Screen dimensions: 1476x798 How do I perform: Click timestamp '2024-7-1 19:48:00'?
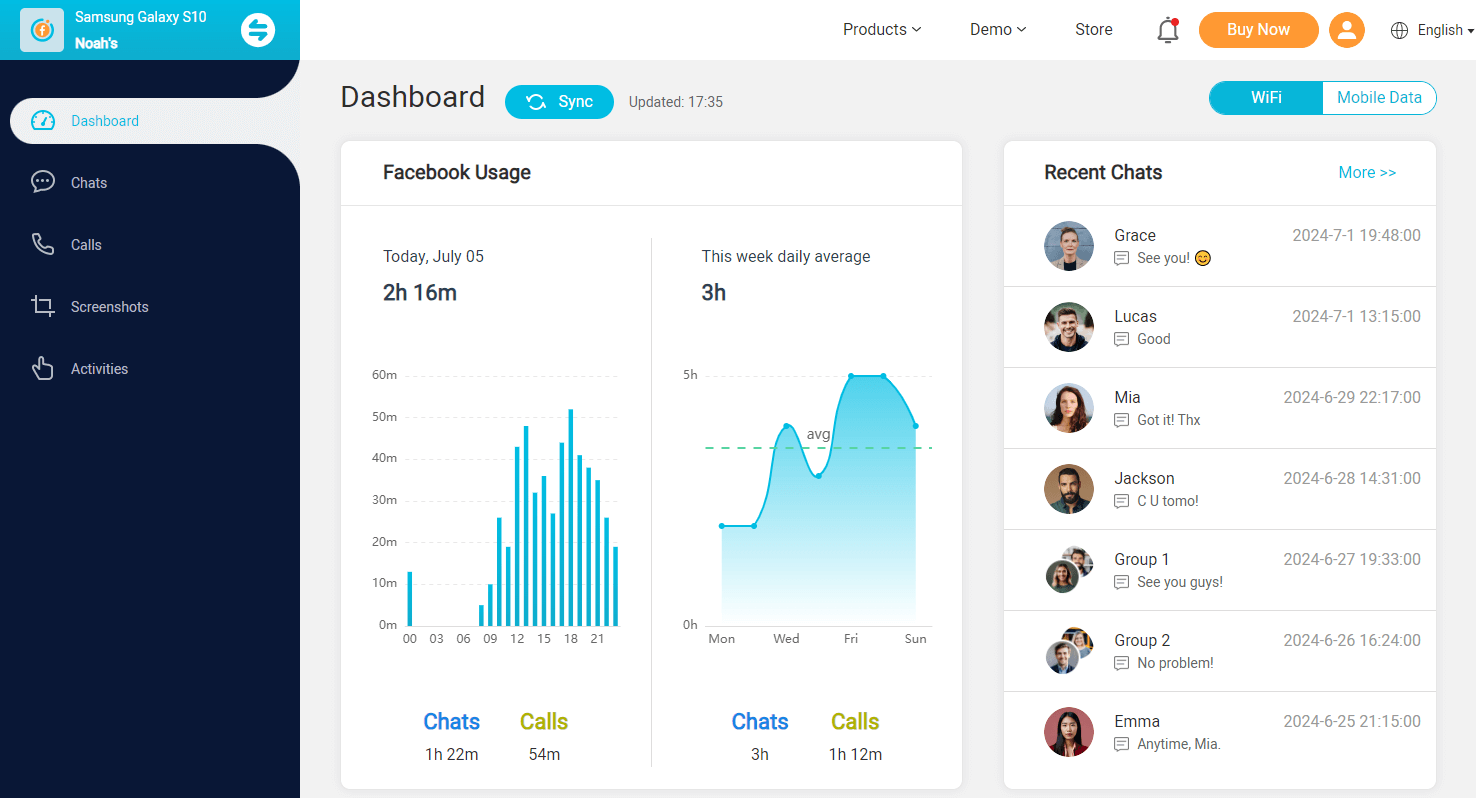click(1356, 236)
